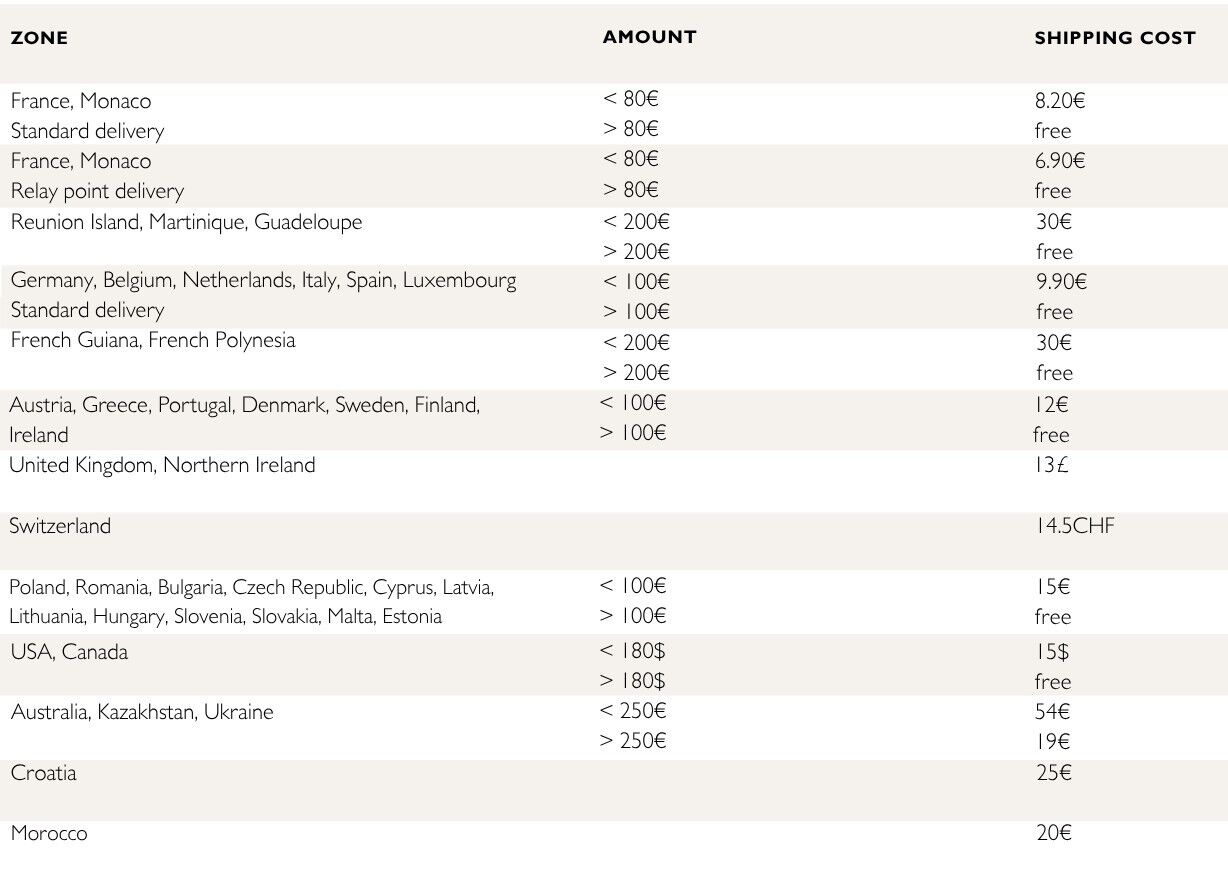This screenshot has width=1228, height=877.
Task: Click the ZONE column header
Action: [x=39, y=38]
